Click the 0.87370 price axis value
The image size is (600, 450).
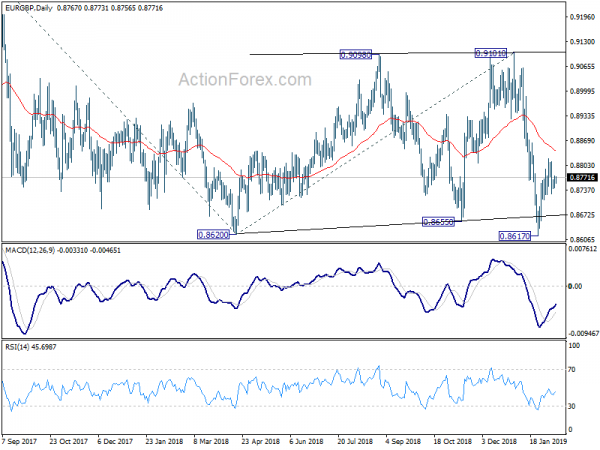582,190
